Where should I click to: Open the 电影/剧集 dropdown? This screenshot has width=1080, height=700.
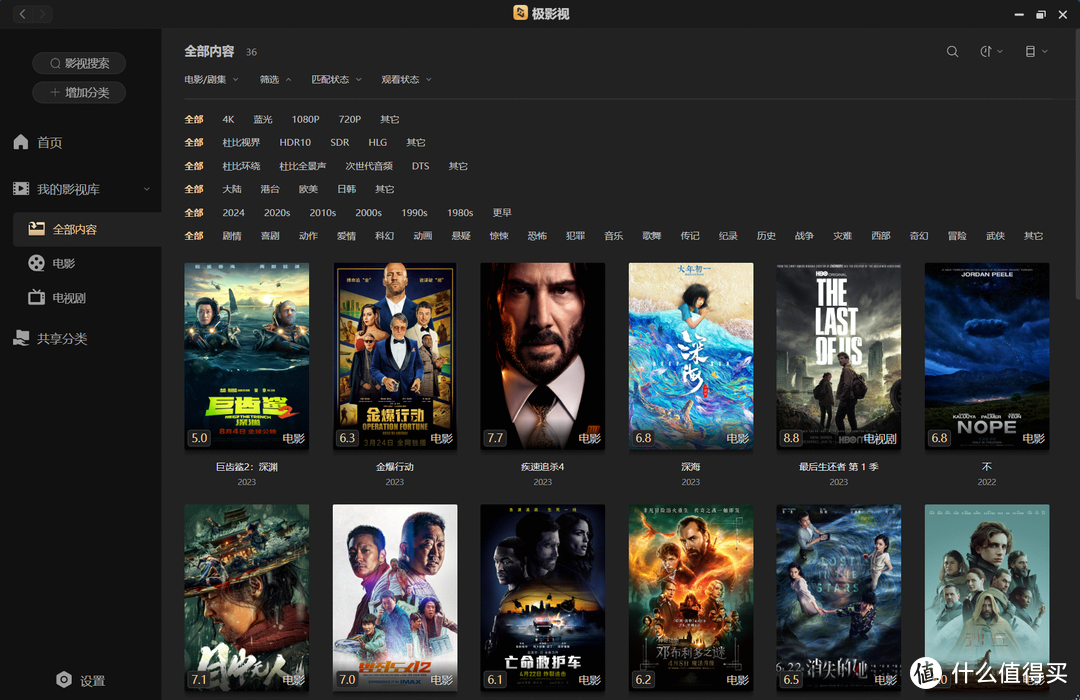[x=211, y=79]
